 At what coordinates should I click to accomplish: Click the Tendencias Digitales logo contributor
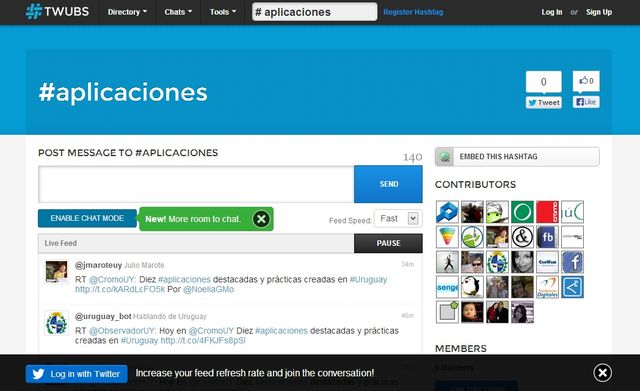tap(547, 287)
